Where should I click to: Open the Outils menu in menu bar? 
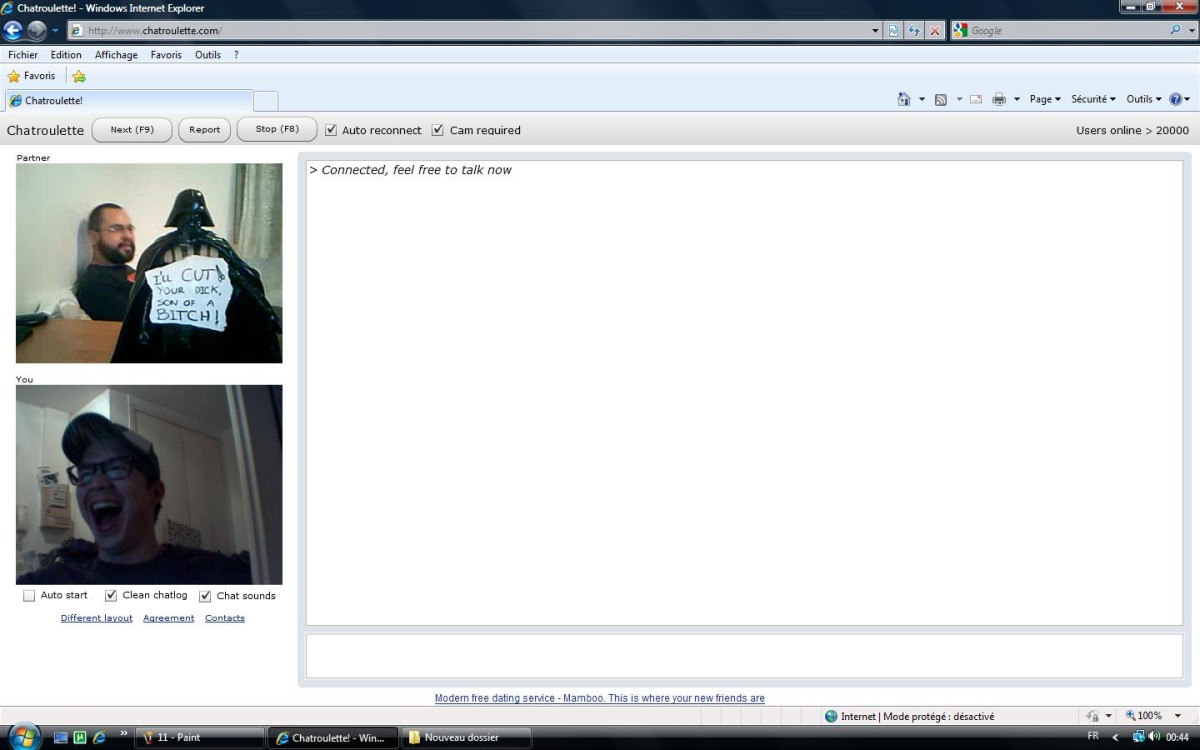(x=208, y=55)
